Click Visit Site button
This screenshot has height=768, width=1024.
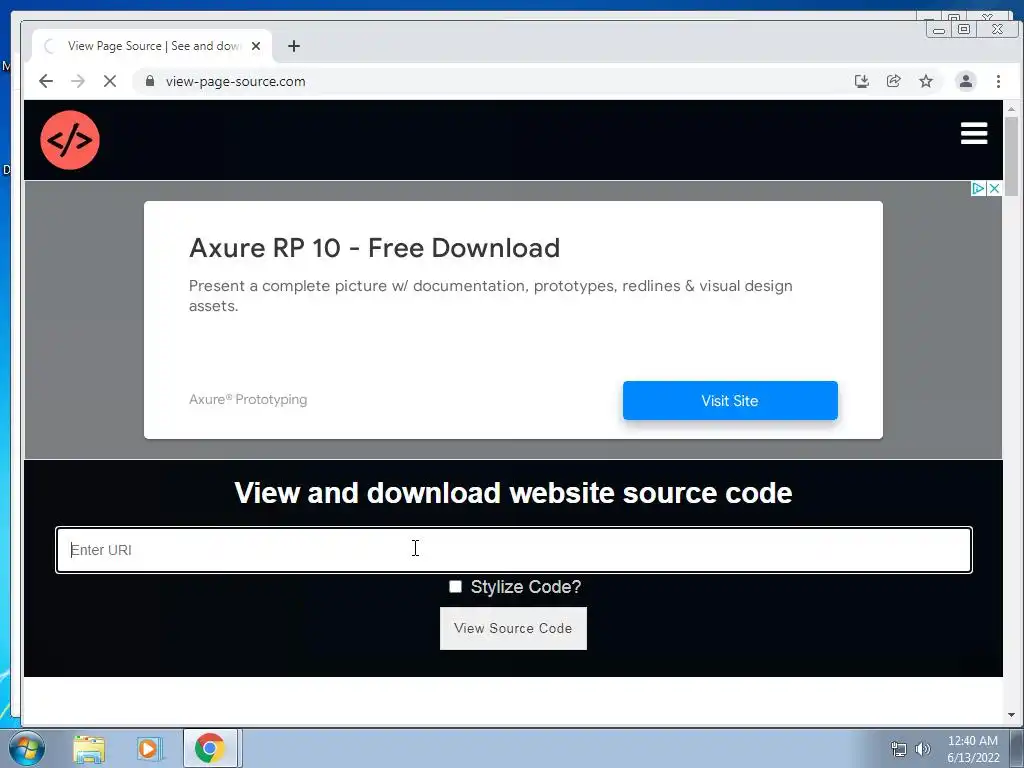pyautogui.click(x=729, y=400)
